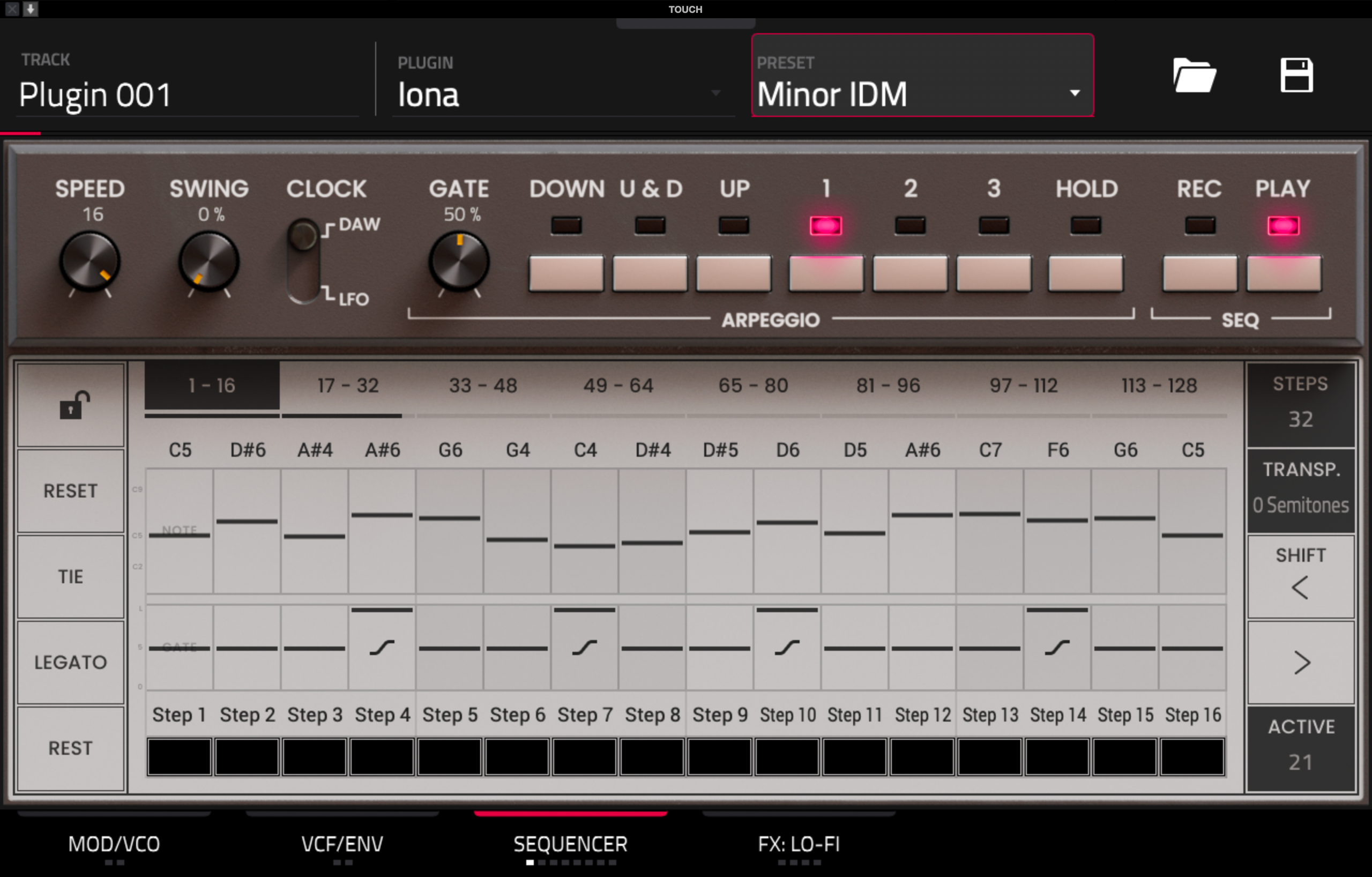The image size is (1372, 877).
Task: Select the 17 - 32 step page tab
Action: pos(348,386)
